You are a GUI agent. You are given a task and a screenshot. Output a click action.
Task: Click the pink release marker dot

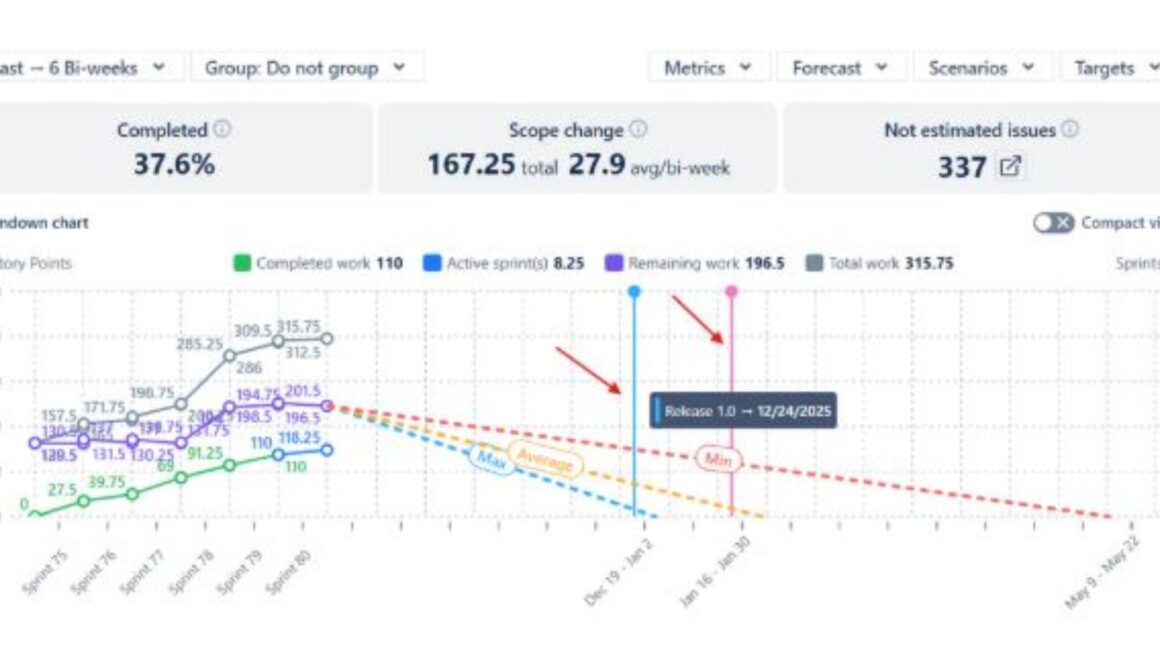[731, 292]
